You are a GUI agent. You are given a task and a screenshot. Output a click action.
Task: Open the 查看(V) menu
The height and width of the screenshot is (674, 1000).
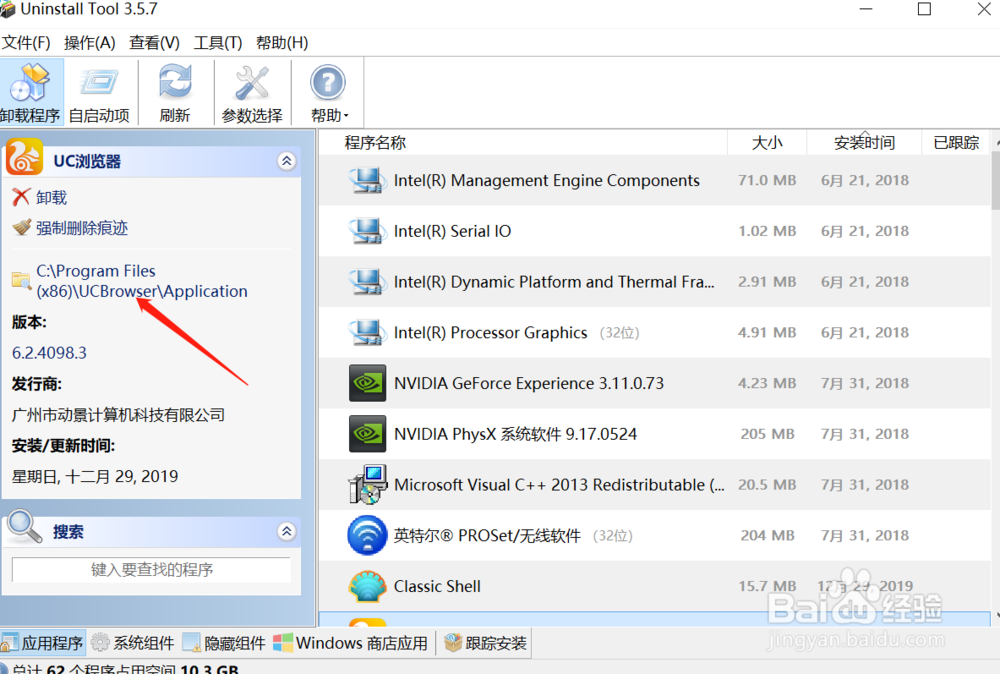154,43
